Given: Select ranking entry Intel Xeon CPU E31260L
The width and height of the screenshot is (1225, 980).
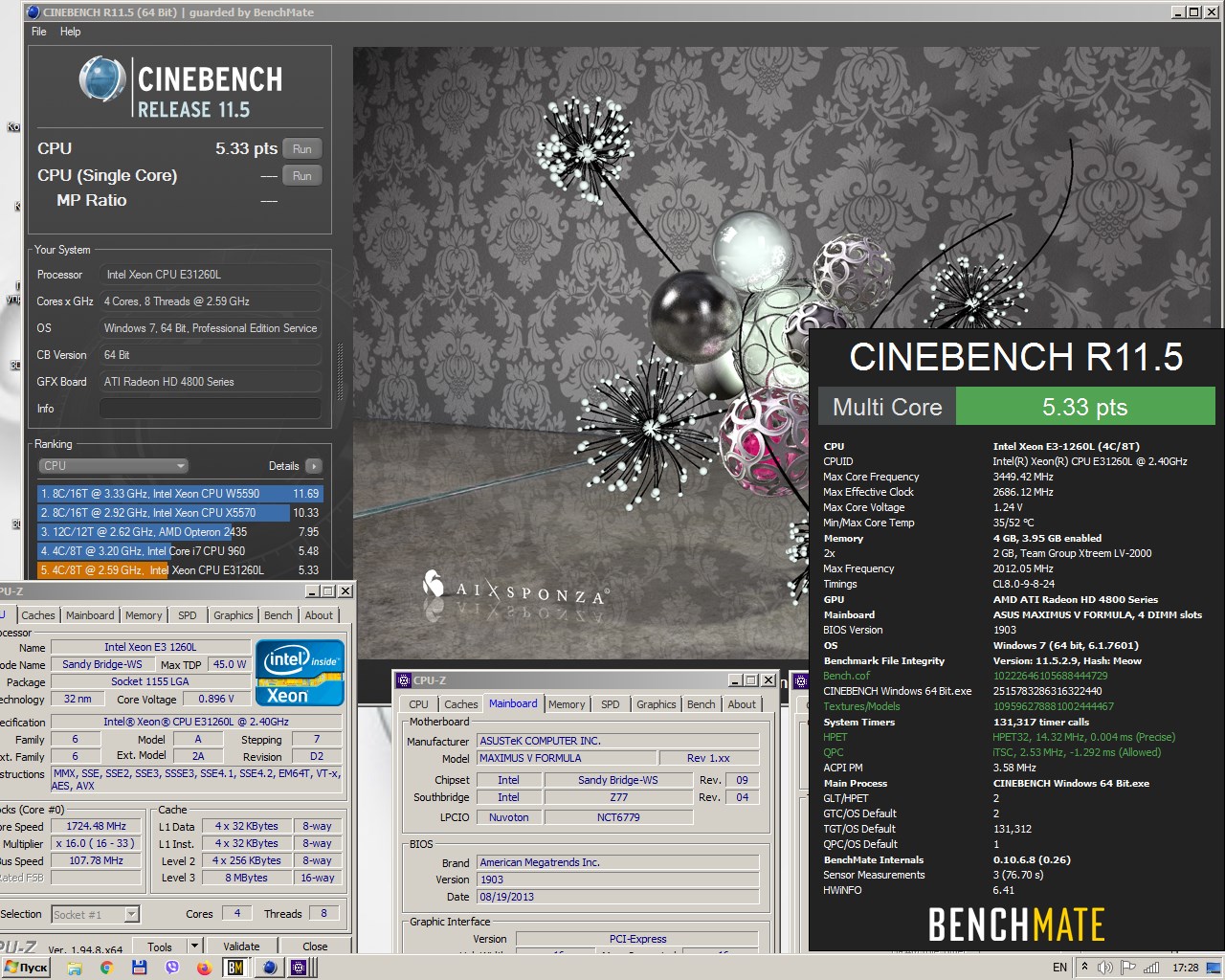Looking at the screenshot, I should 180,570.
